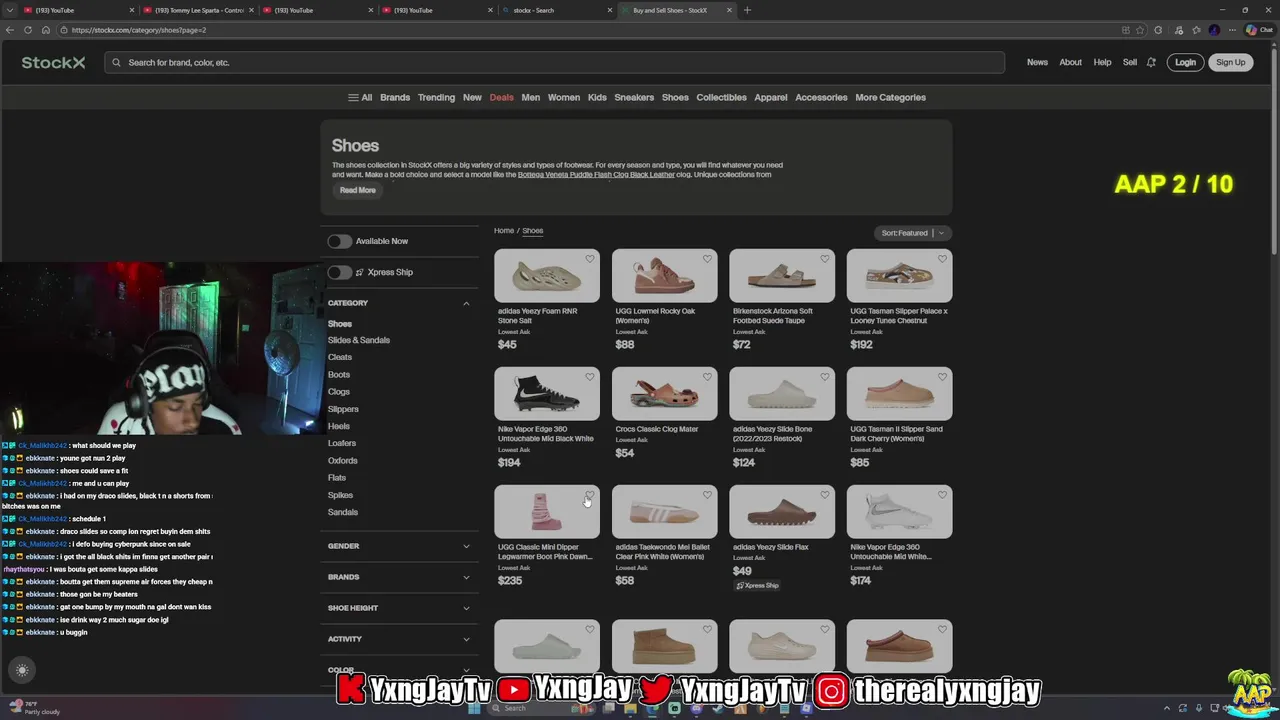Screen dimensions: 1280x720
Task: Favorite the adidas Yeezy Foam RNR Stone Salt
Action: point(590,259)
